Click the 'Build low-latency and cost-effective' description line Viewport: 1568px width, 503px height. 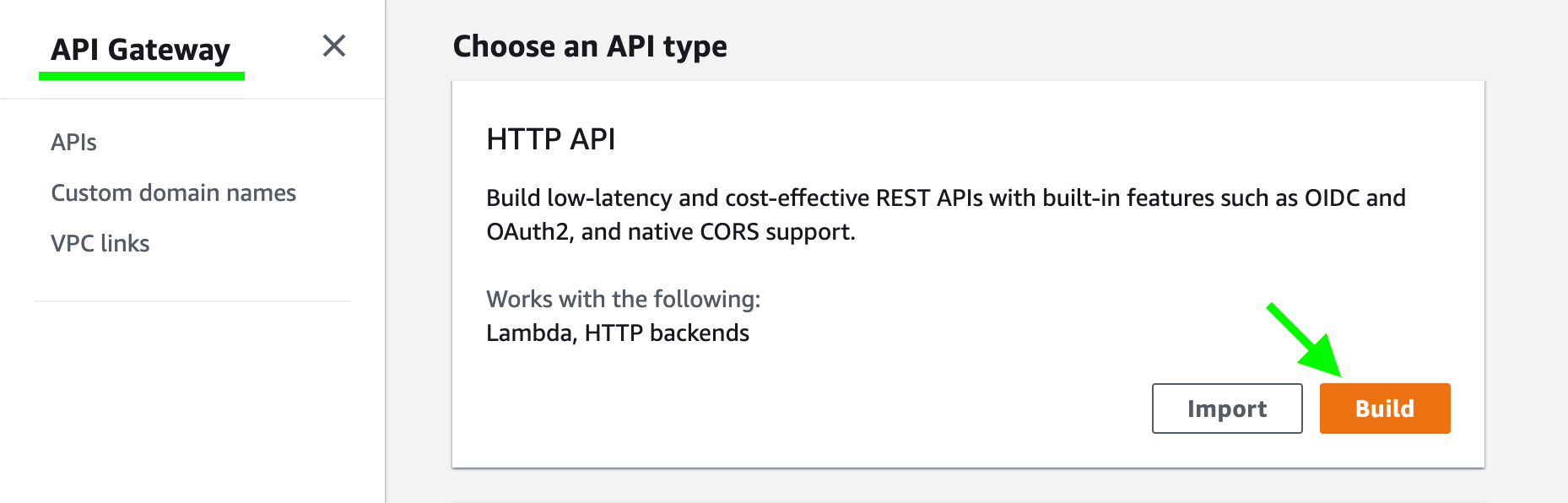(x=945, y=198)
